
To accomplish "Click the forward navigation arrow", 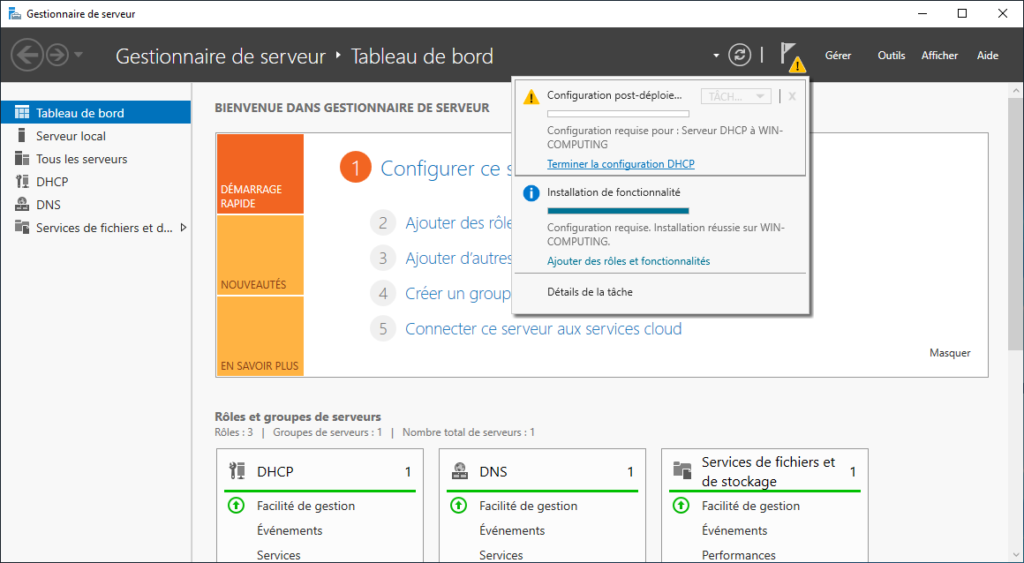I will click(x=57, y=55).
